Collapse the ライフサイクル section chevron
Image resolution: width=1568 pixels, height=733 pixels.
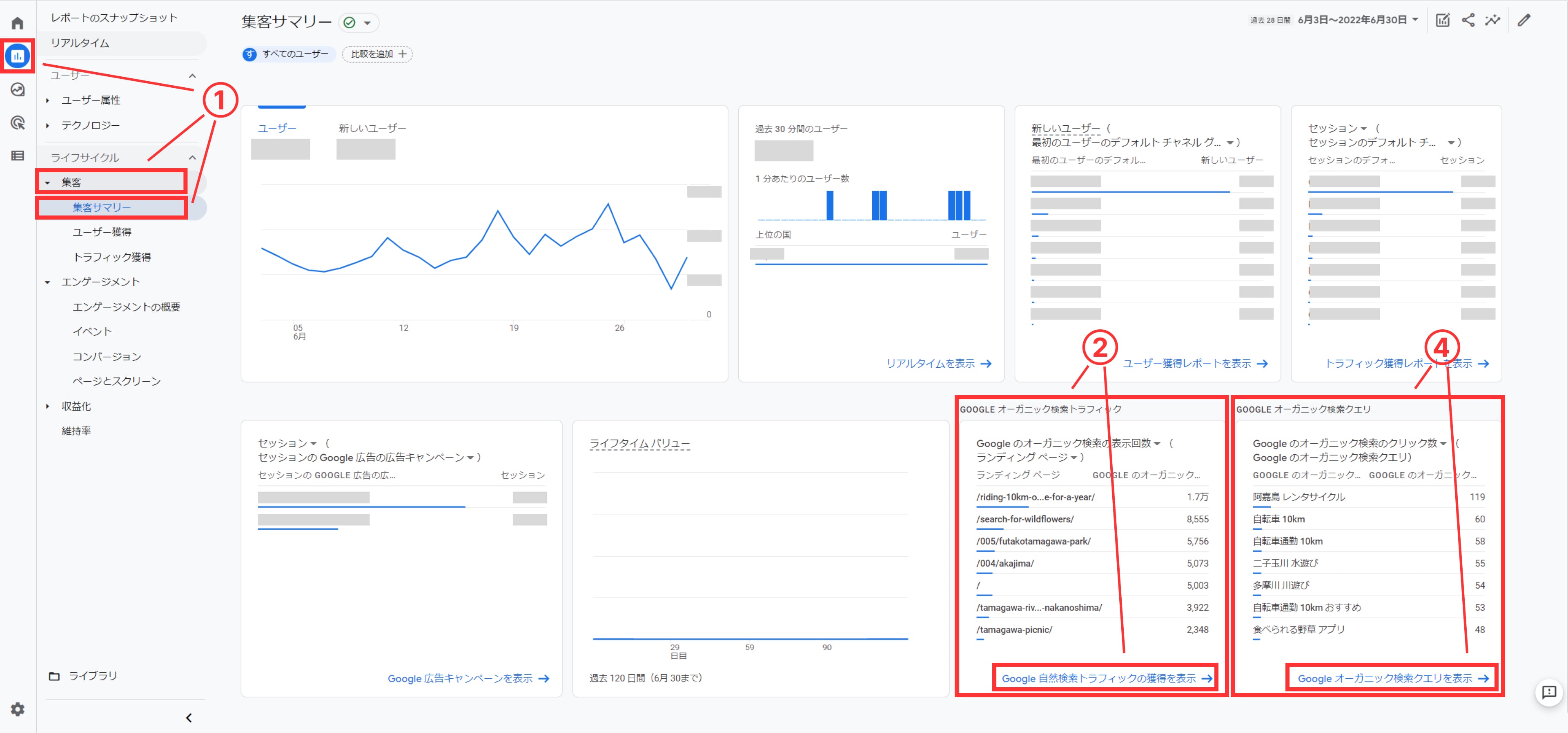coord(192,158)
